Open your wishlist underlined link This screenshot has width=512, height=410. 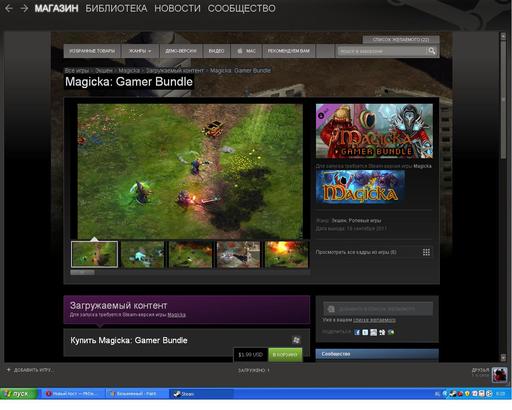pyautogui.click(x=374, y=320)
